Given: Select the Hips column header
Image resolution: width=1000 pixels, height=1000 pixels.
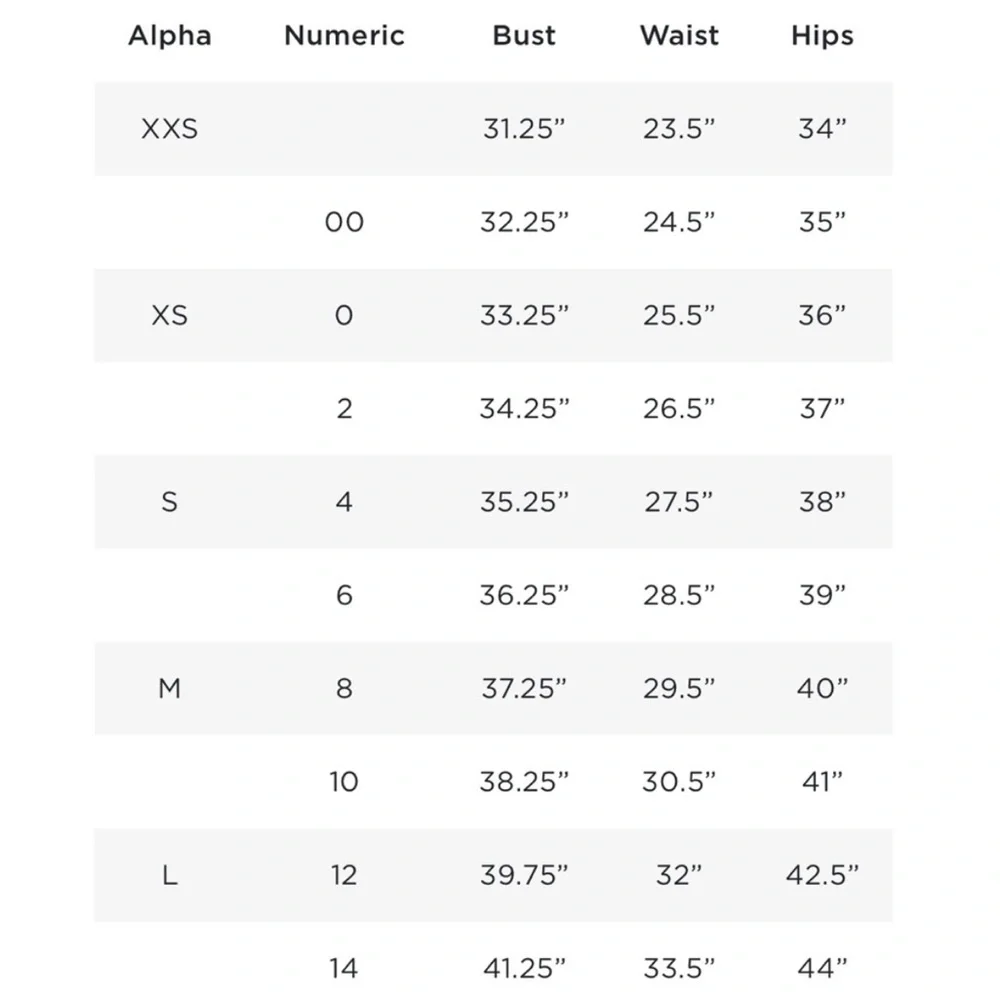Looking at the screenshot, I should point(822,35).
